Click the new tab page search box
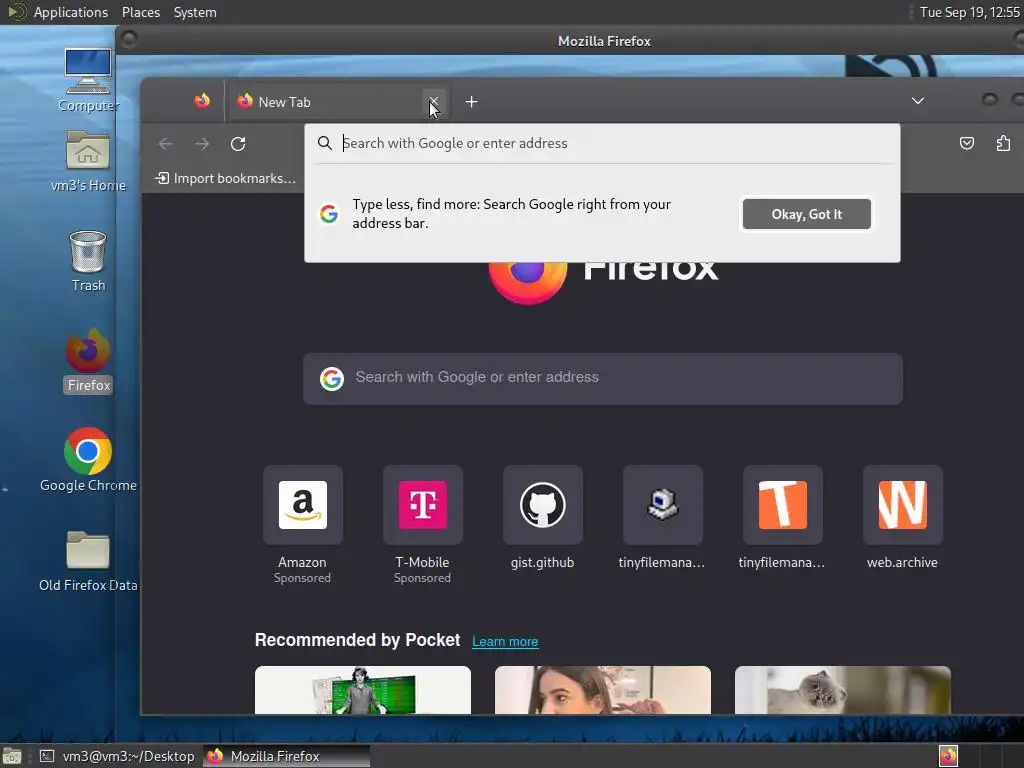 click(x=603, y=378)
